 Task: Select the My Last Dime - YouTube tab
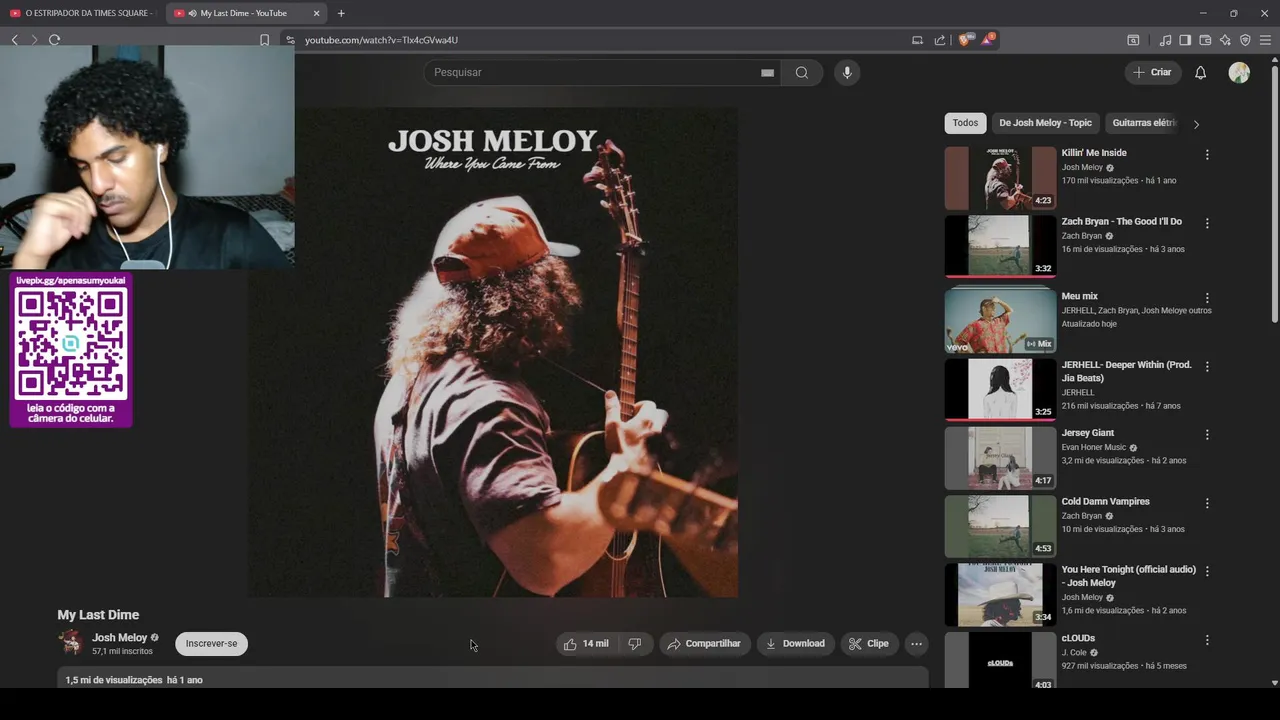click(246, 13)
